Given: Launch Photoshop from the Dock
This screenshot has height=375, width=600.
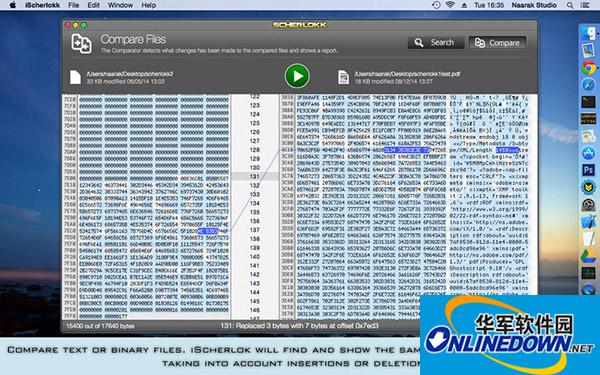Looking at the screenshot, I should (x=588, y=170).
